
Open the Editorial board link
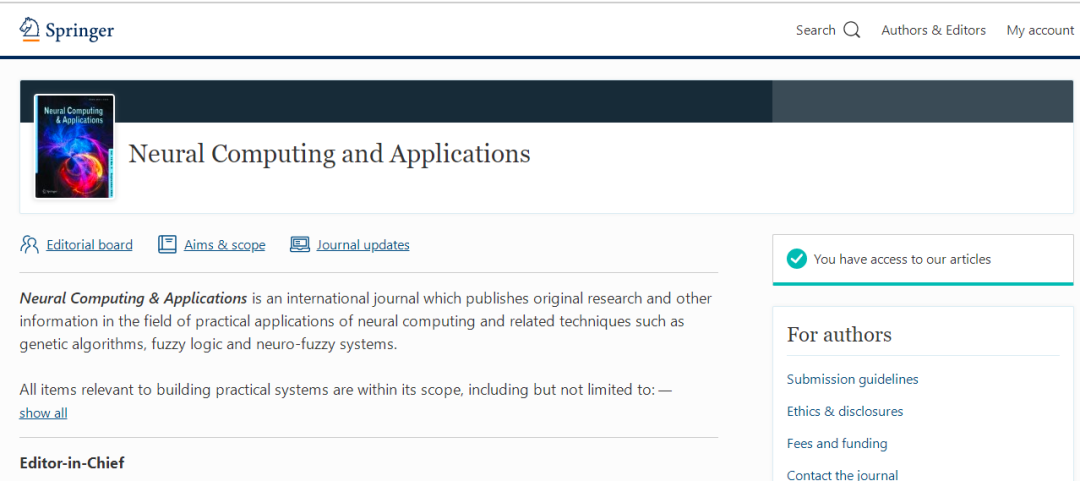click(89, 245)
